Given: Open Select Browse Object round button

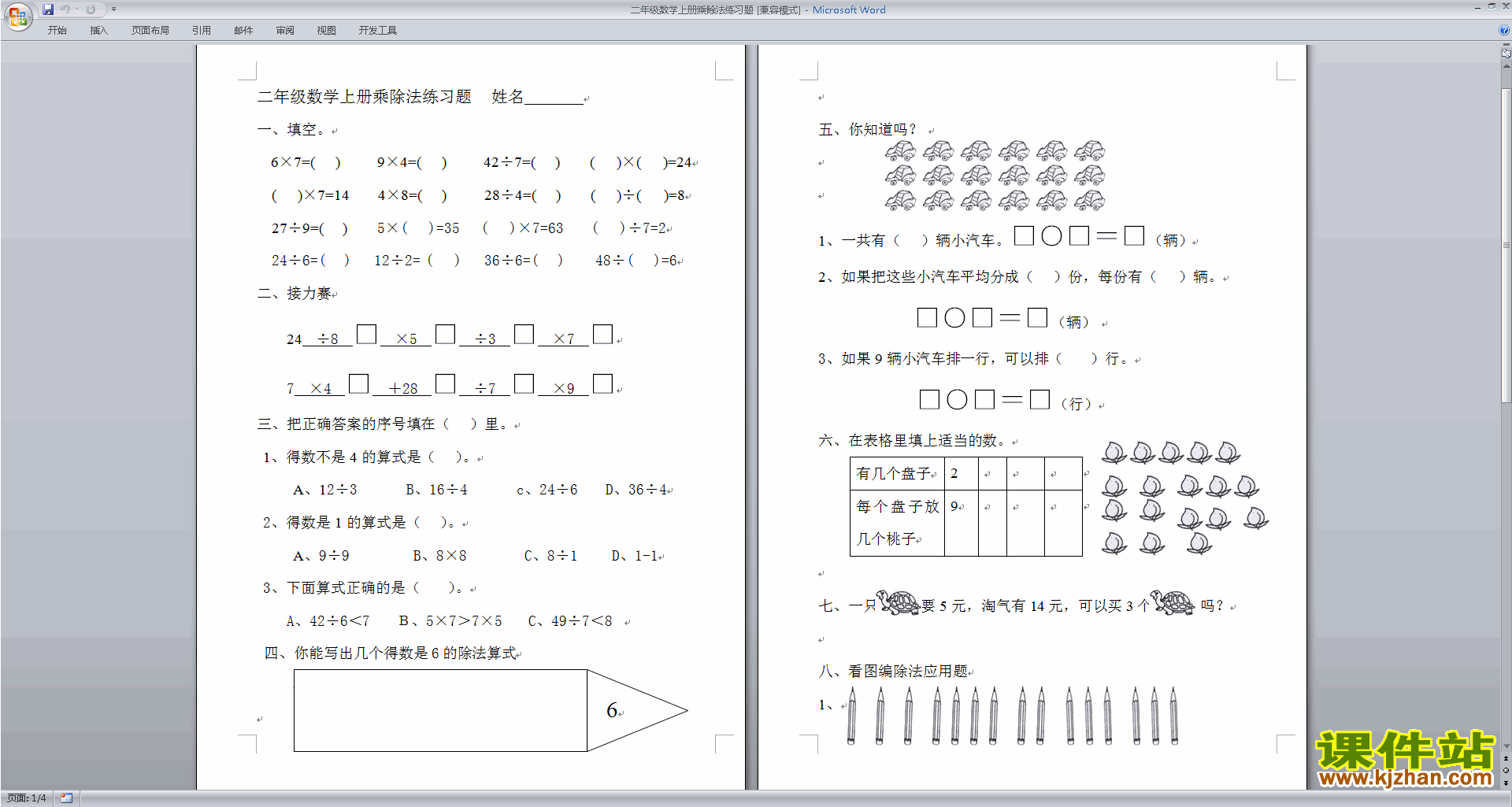Looking at the screenshot, I should (x=1506, y=771).
